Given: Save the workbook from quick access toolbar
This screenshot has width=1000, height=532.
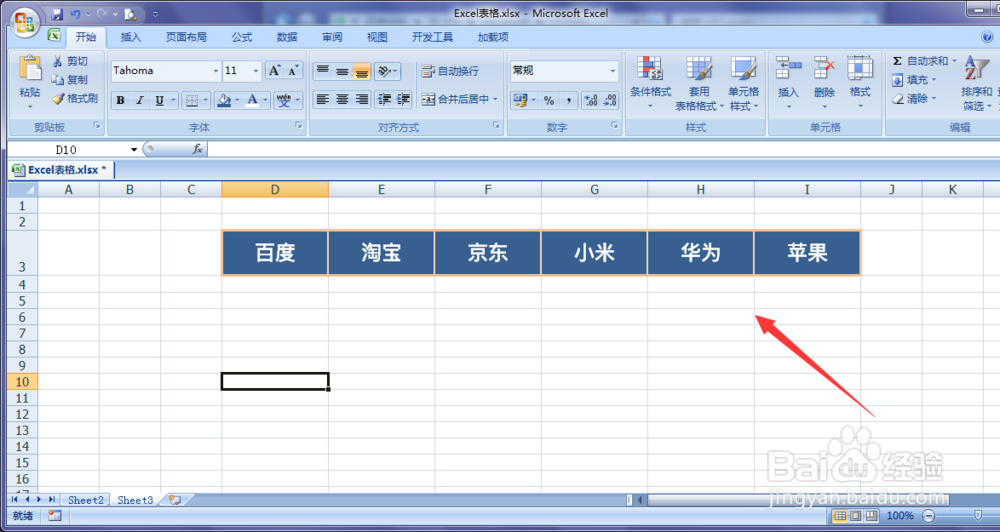Looking at the screenshot, I should 57,14.
